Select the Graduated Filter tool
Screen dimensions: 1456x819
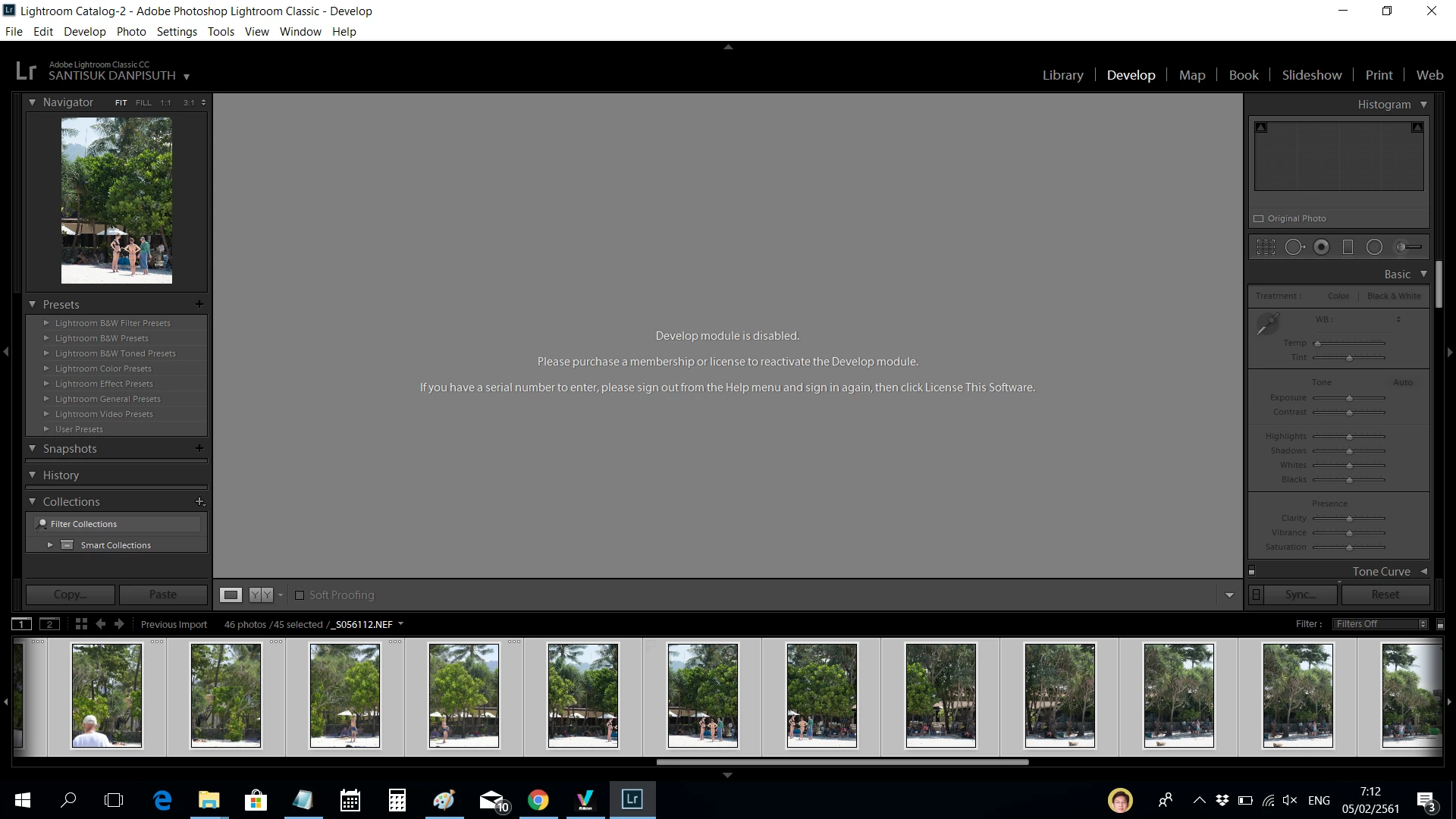[x=1348, y=247]
